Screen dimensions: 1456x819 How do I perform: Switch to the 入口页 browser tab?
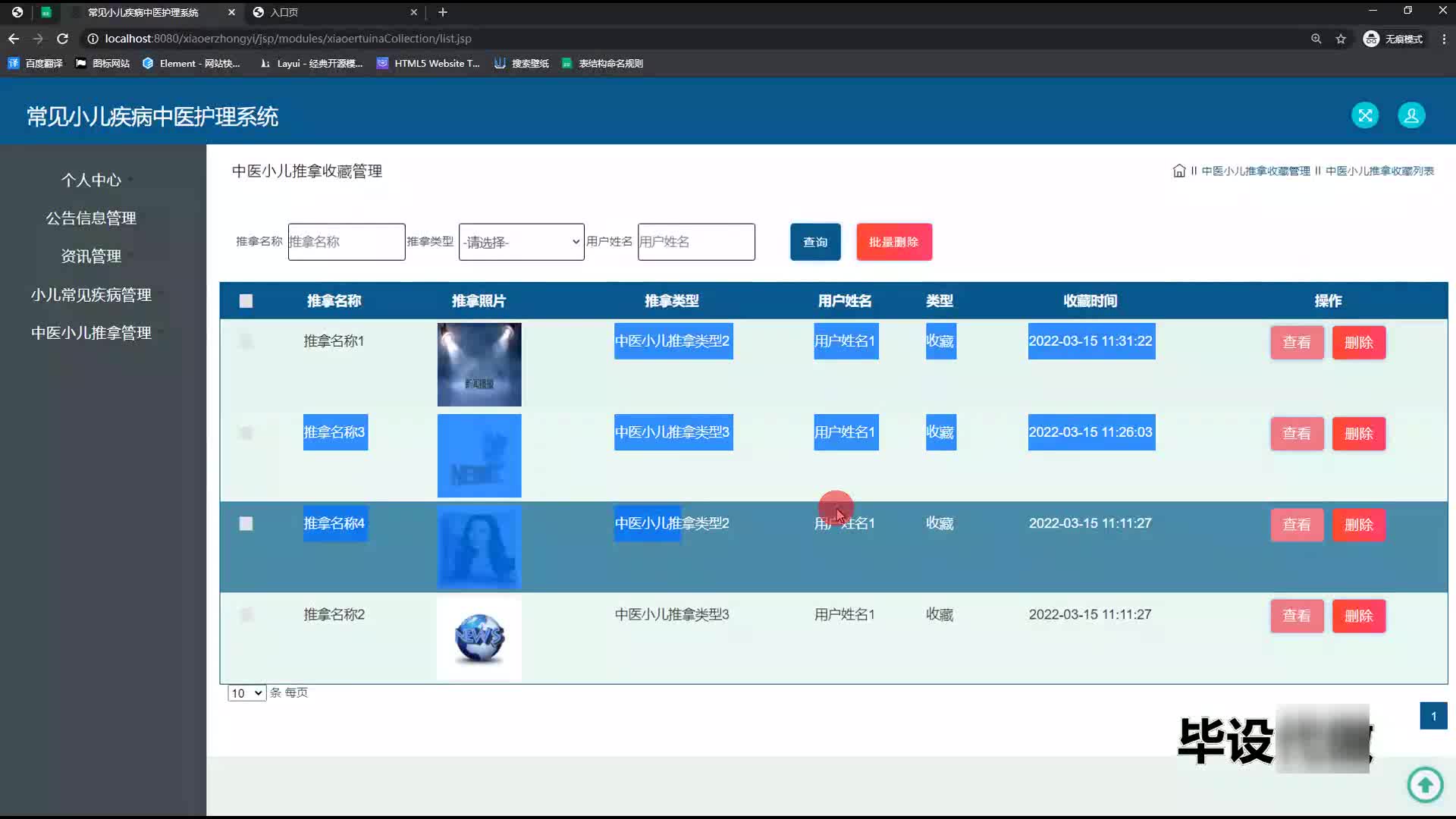[334, 12]
